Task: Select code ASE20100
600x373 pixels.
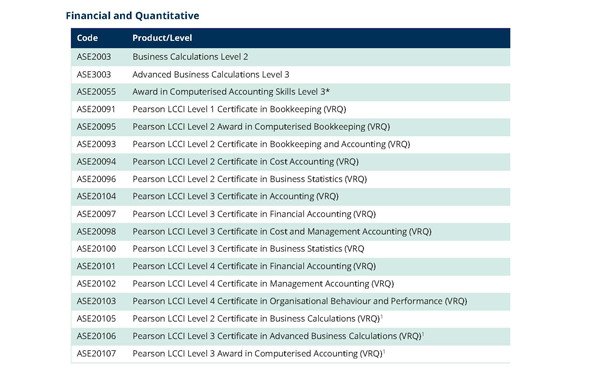Action: coord(96,249)
